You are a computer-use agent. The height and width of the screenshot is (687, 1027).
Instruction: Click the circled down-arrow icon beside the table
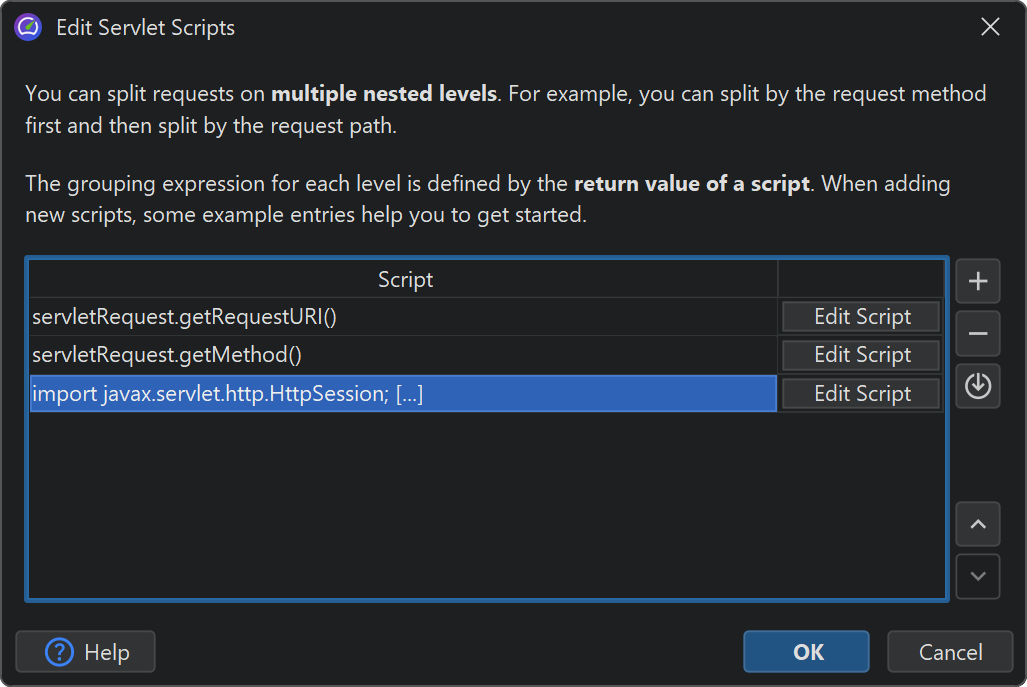[x=978, y=386]
